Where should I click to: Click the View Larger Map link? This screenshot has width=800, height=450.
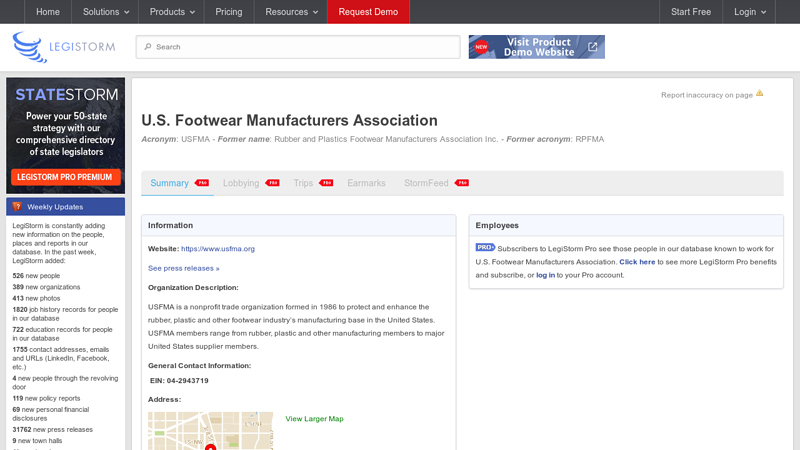pyautogui.click(x=314, y=418)
